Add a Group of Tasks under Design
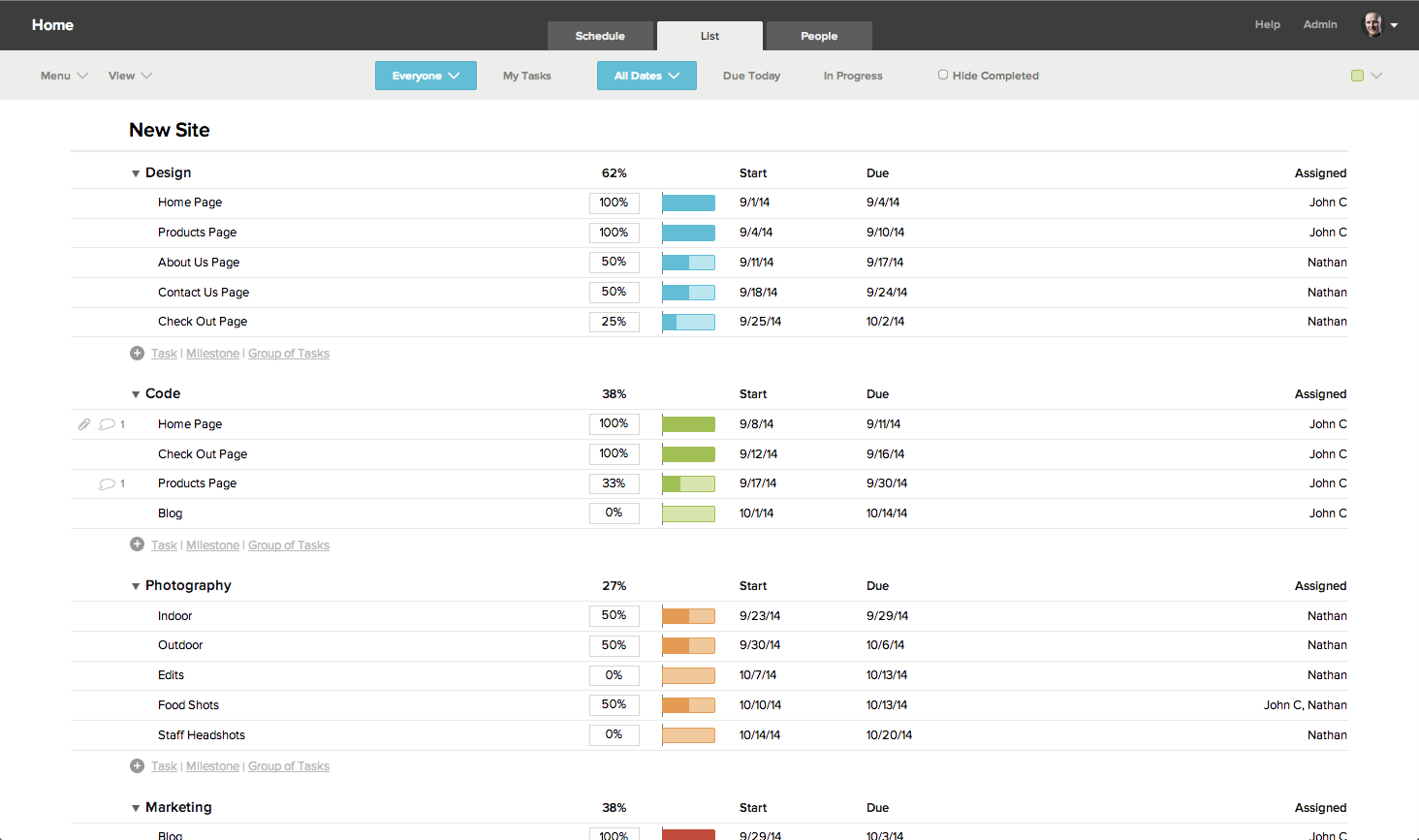Image resolution: width=1419 pixels, height=840 pixels. [289, 354]
